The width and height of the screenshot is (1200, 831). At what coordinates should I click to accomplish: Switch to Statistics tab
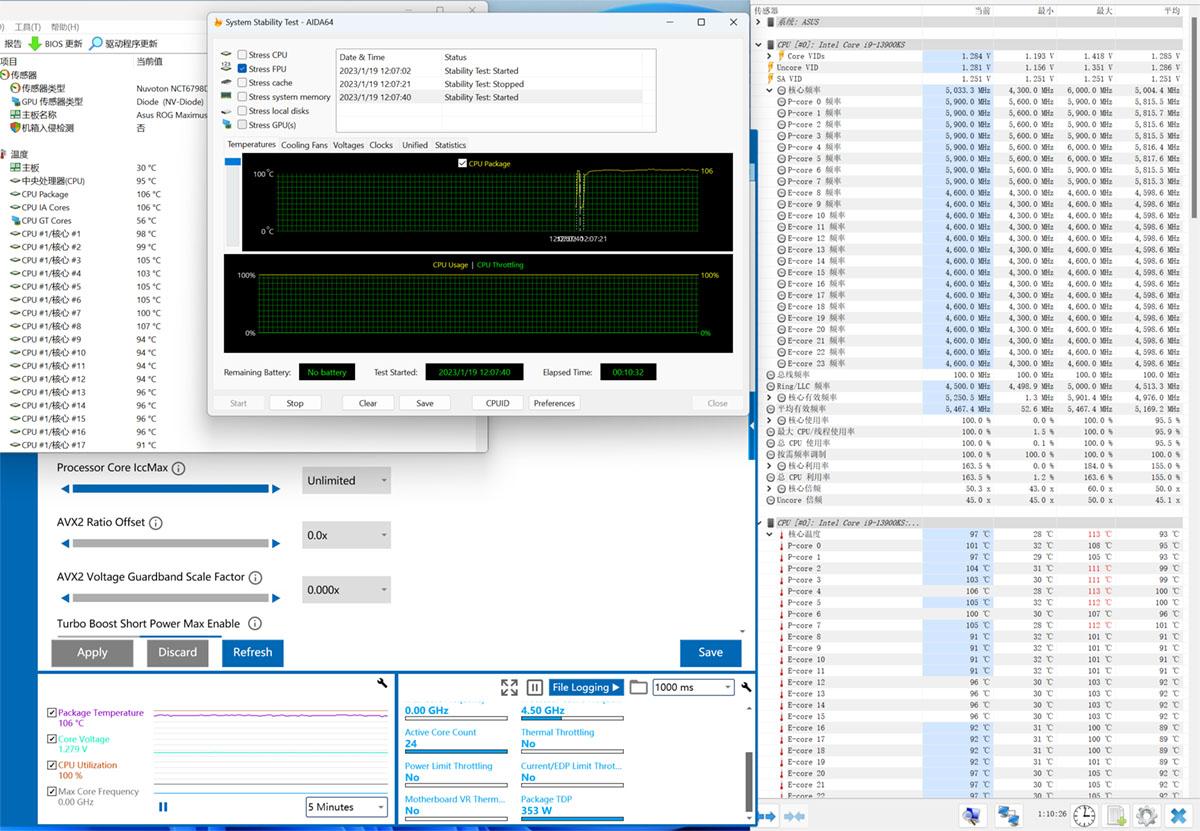click(x=450, y=145)
